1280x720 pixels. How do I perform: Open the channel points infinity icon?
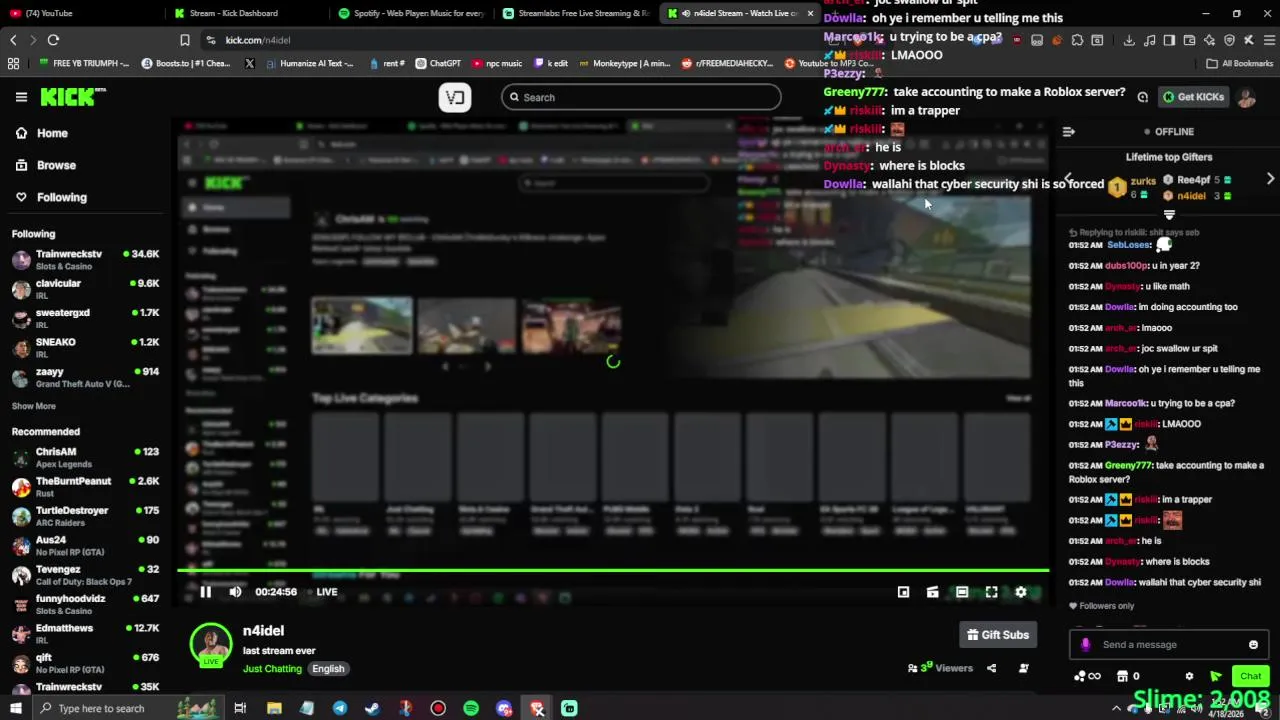pos(1087,677)
